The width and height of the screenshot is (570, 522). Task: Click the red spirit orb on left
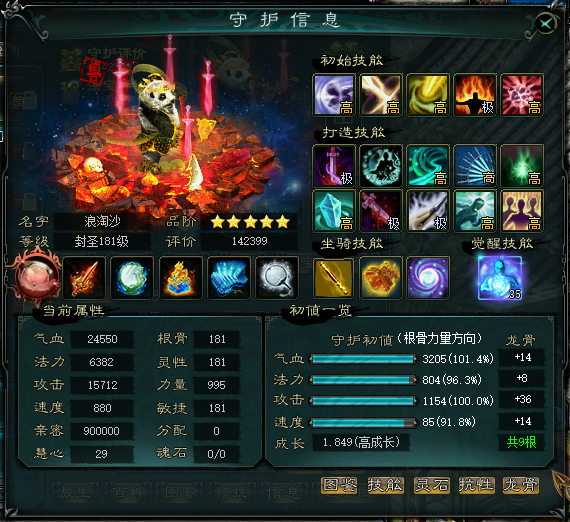[36, 275]
